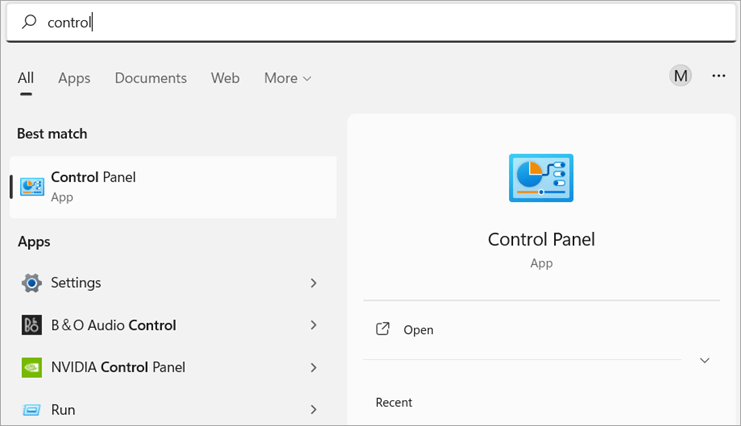Screen dimensions: 741x426
Task: Expand the Run result chevron
Action: tap(313, 409)
